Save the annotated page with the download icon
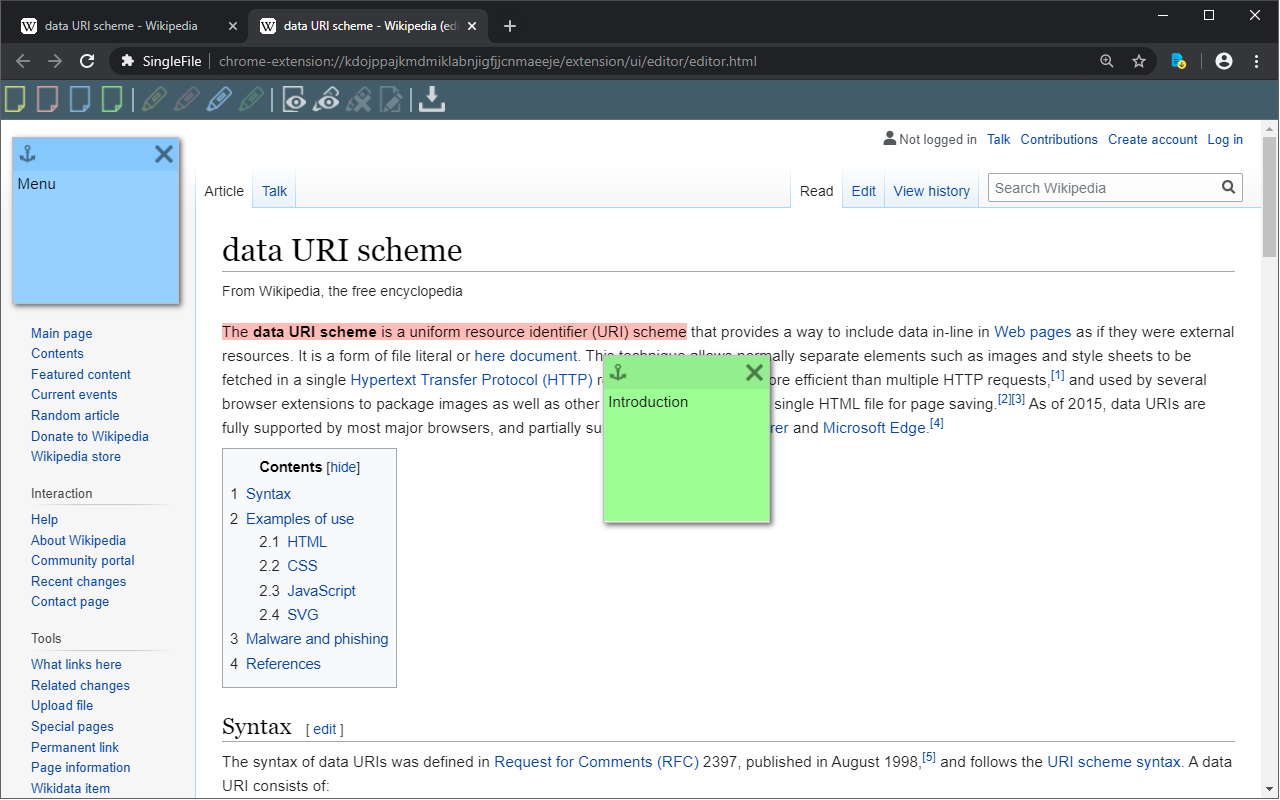This screenshot has width=1280, height=800. coord(431,99)
